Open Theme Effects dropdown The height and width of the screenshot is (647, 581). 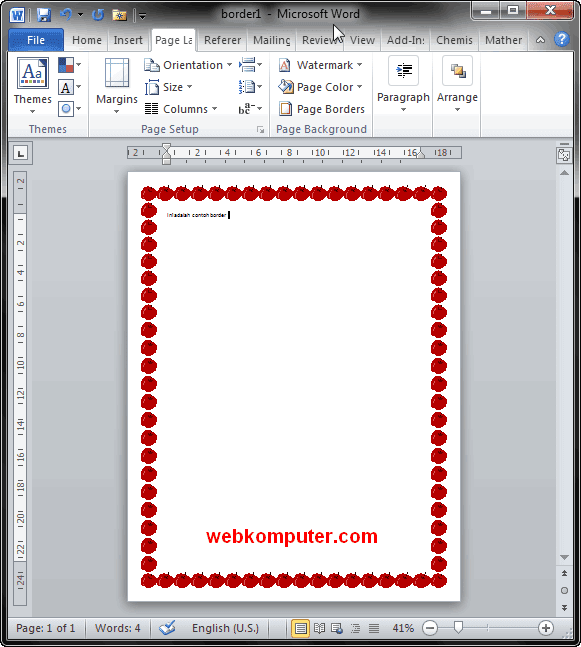pos(69,109)
